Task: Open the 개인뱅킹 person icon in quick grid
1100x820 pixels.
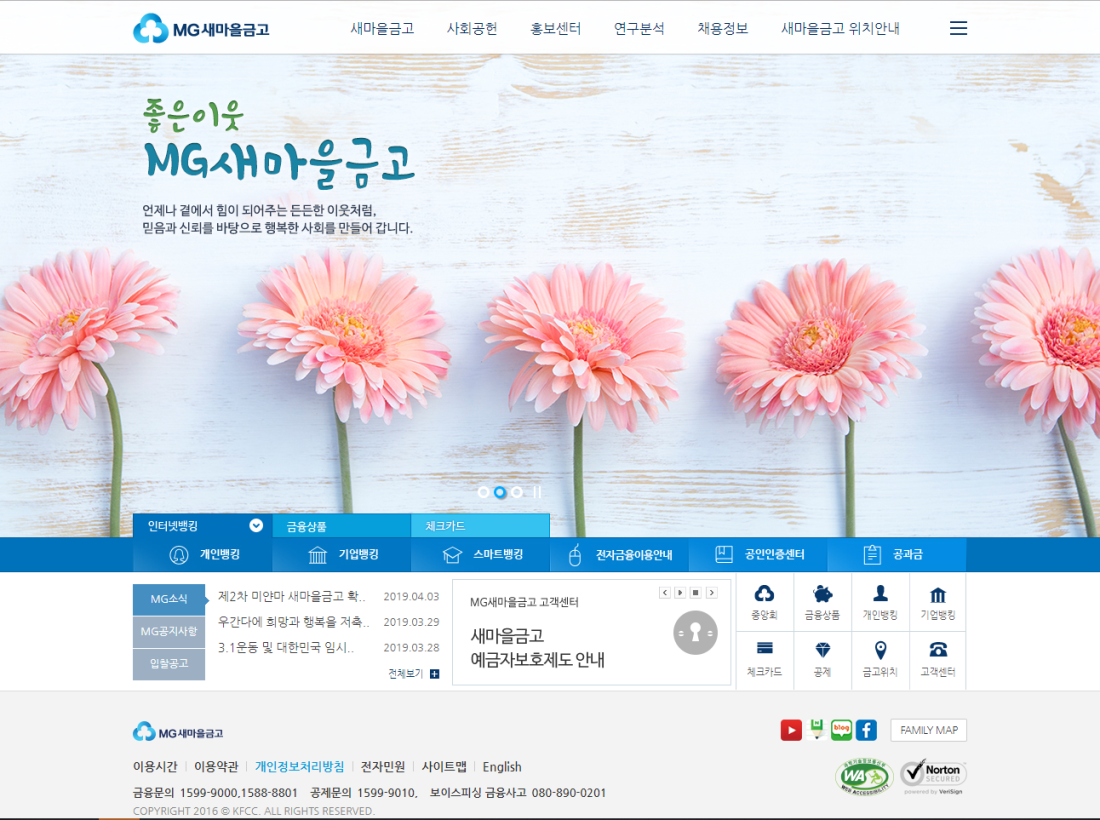Action: tap(880, 602)
